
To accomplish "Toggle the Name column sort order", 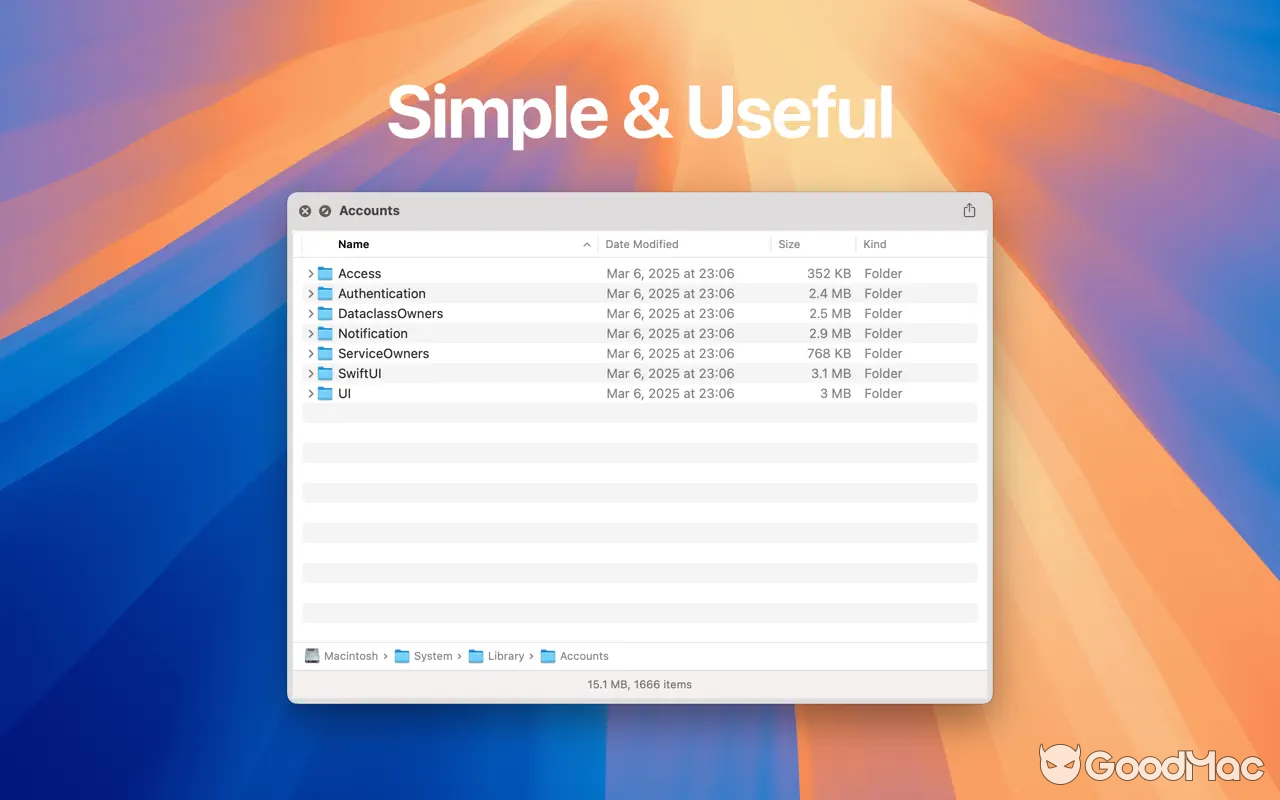I will click(x=353, y=244).
